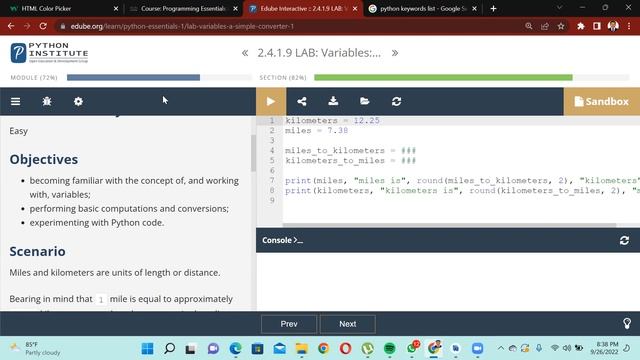Click code line kilometers = 12.25
The image size is (640, 360).
click(332, 120)
